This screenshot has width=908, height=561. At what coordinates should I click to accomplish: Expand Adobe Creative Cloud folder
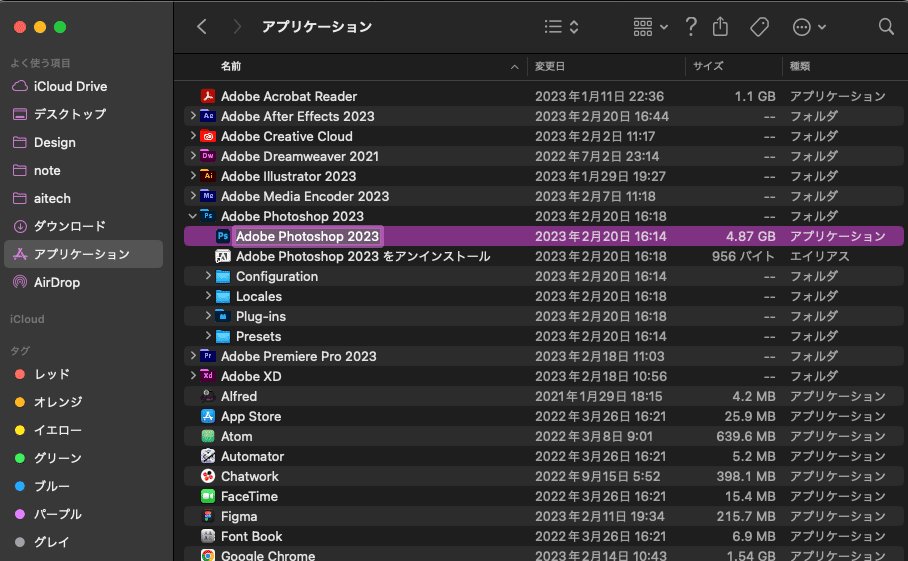(193, 136)
